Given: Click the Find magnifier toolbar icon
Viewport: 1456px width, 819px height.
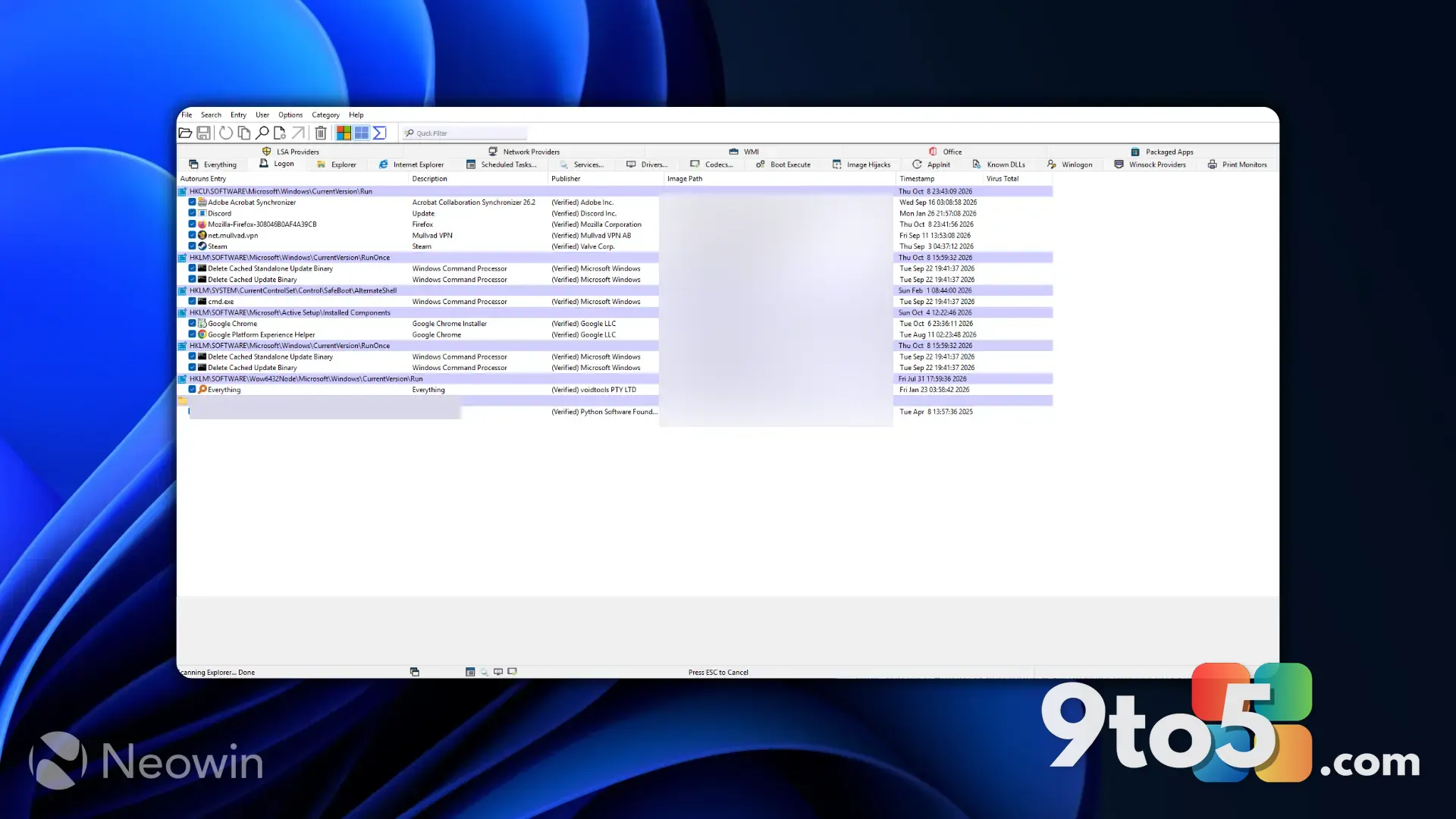Looking at the screenshot, I should point(262,133).
